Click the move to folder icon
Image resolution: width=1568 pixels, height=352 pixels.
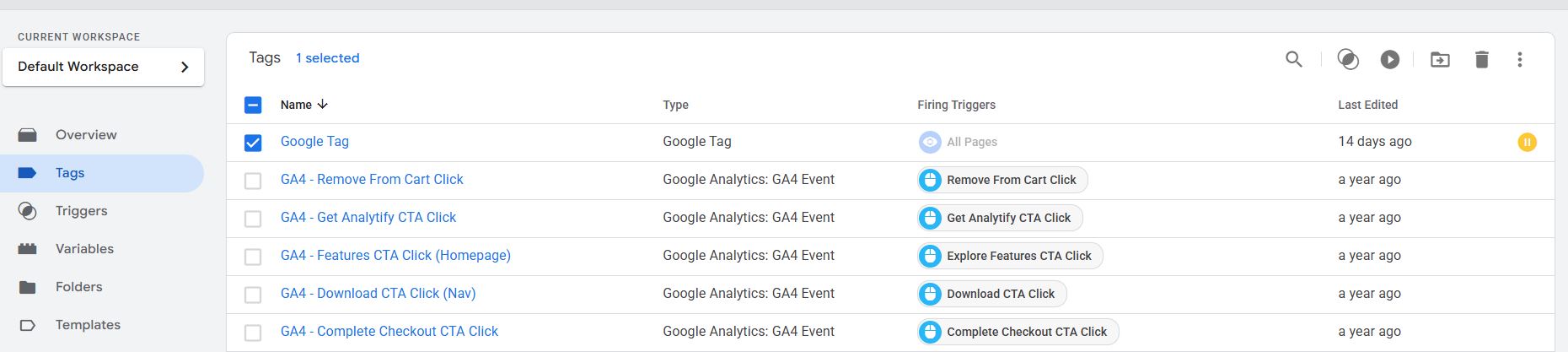1440,59
